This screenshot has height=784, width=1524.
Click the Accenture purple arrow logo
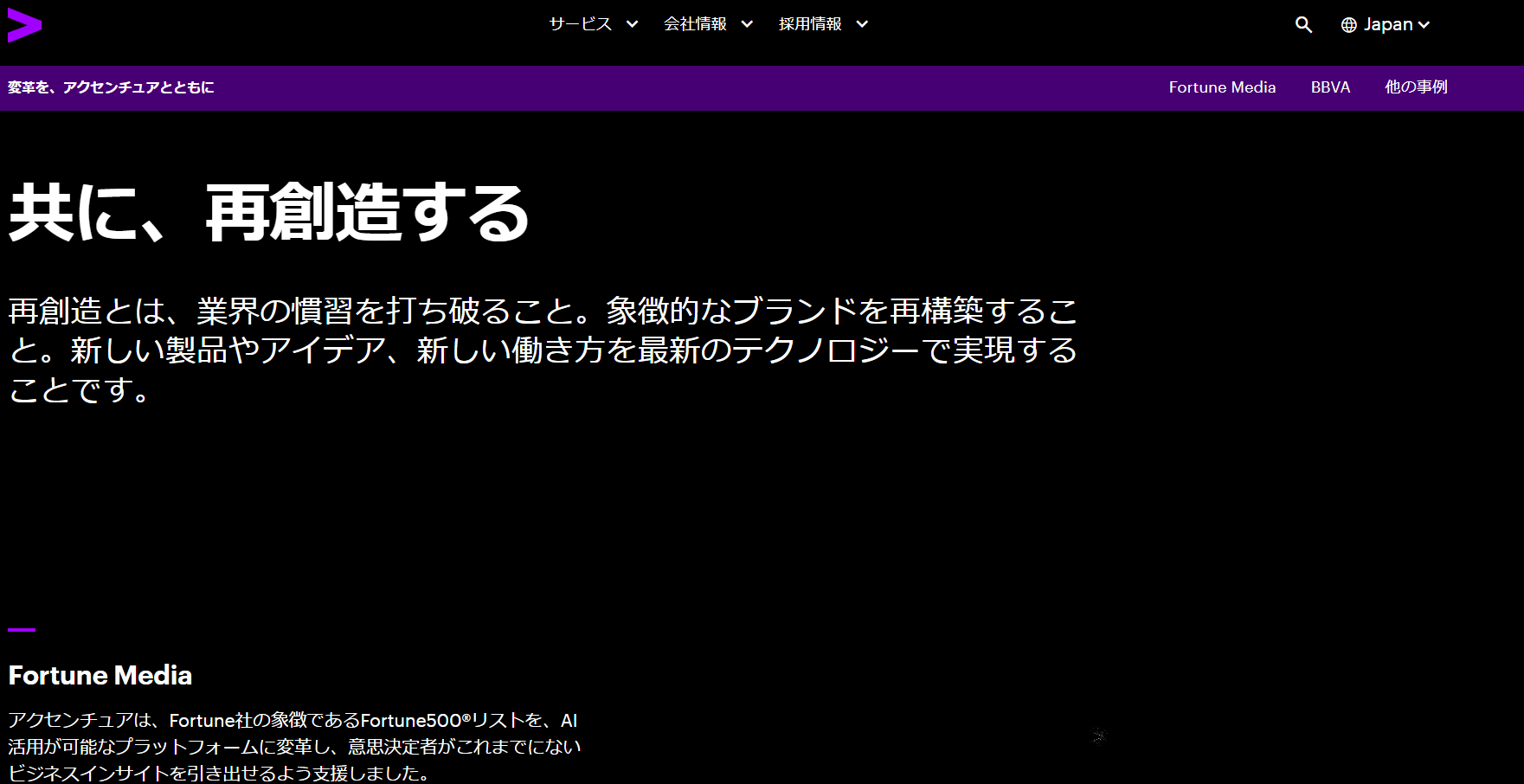click(24, 25)
